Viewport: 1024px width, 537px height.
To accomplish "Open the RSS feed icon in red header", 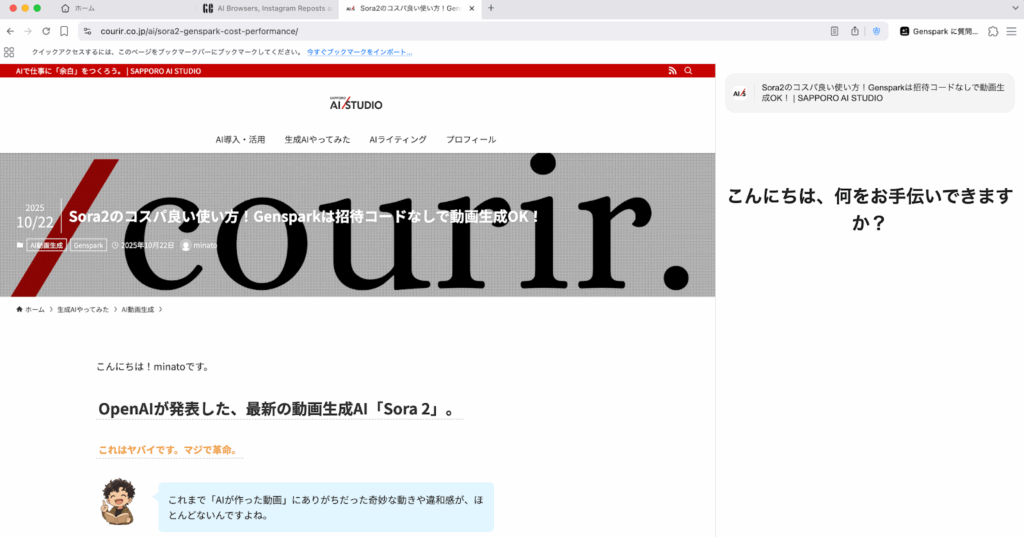I will click(672, 71).
